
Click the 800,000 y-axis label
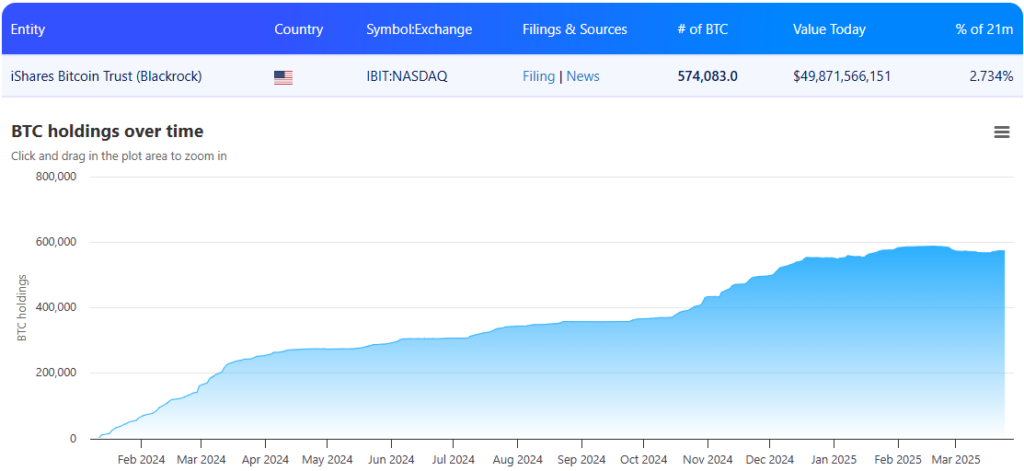55,176
